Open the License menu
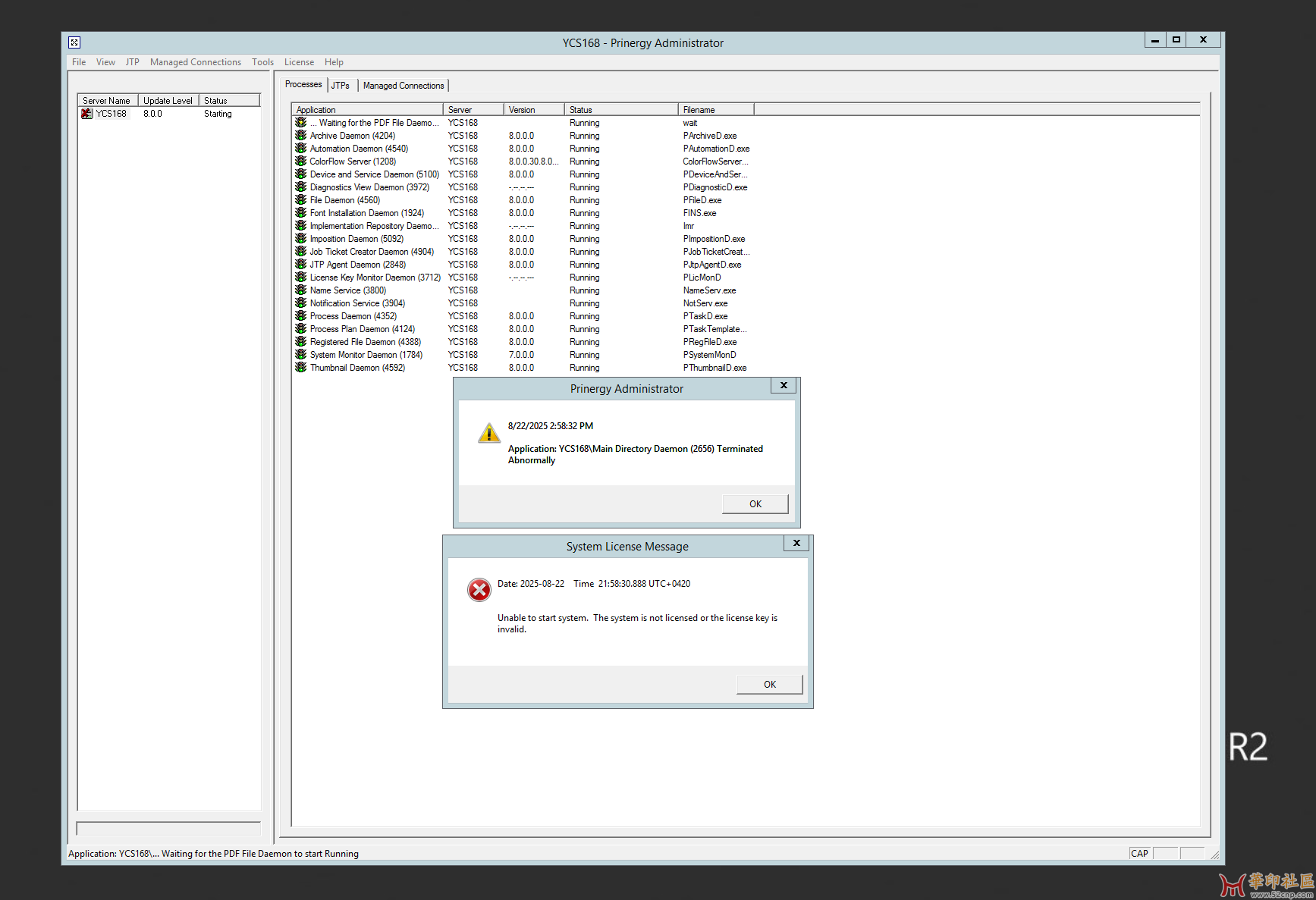This screenshot has height=900, width=1316. tap(299, 62)
